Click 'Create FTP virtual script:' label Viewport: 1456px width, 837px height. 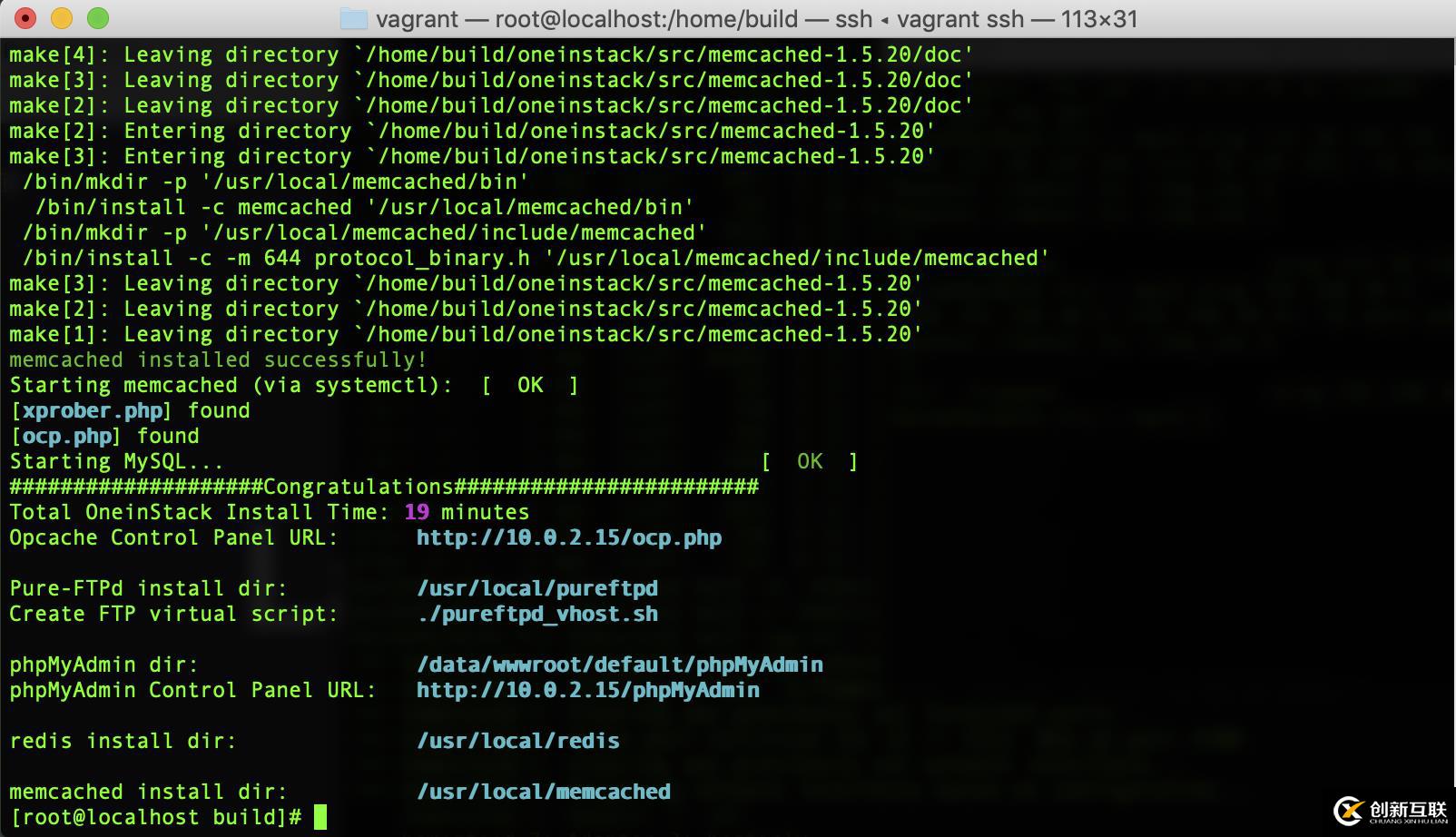173,614
